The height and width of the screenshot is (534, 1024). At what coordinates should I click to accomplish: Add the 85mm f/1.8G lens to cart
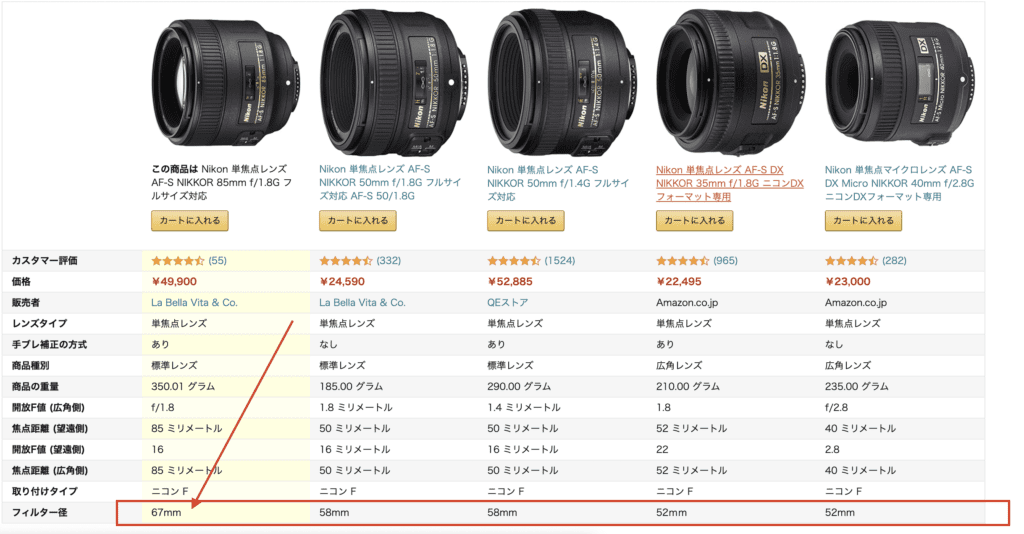pos(190,221)
